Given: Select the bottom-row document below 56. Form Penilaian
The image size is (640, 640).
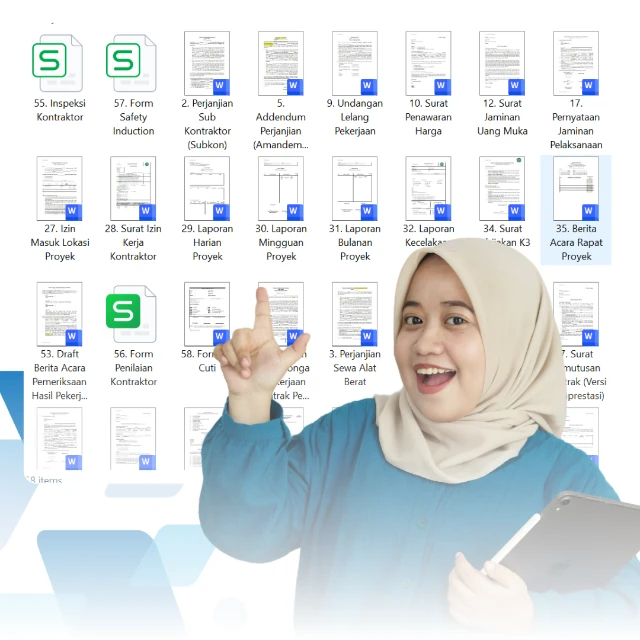Looking at the screenshot, I should coord(133,438).
